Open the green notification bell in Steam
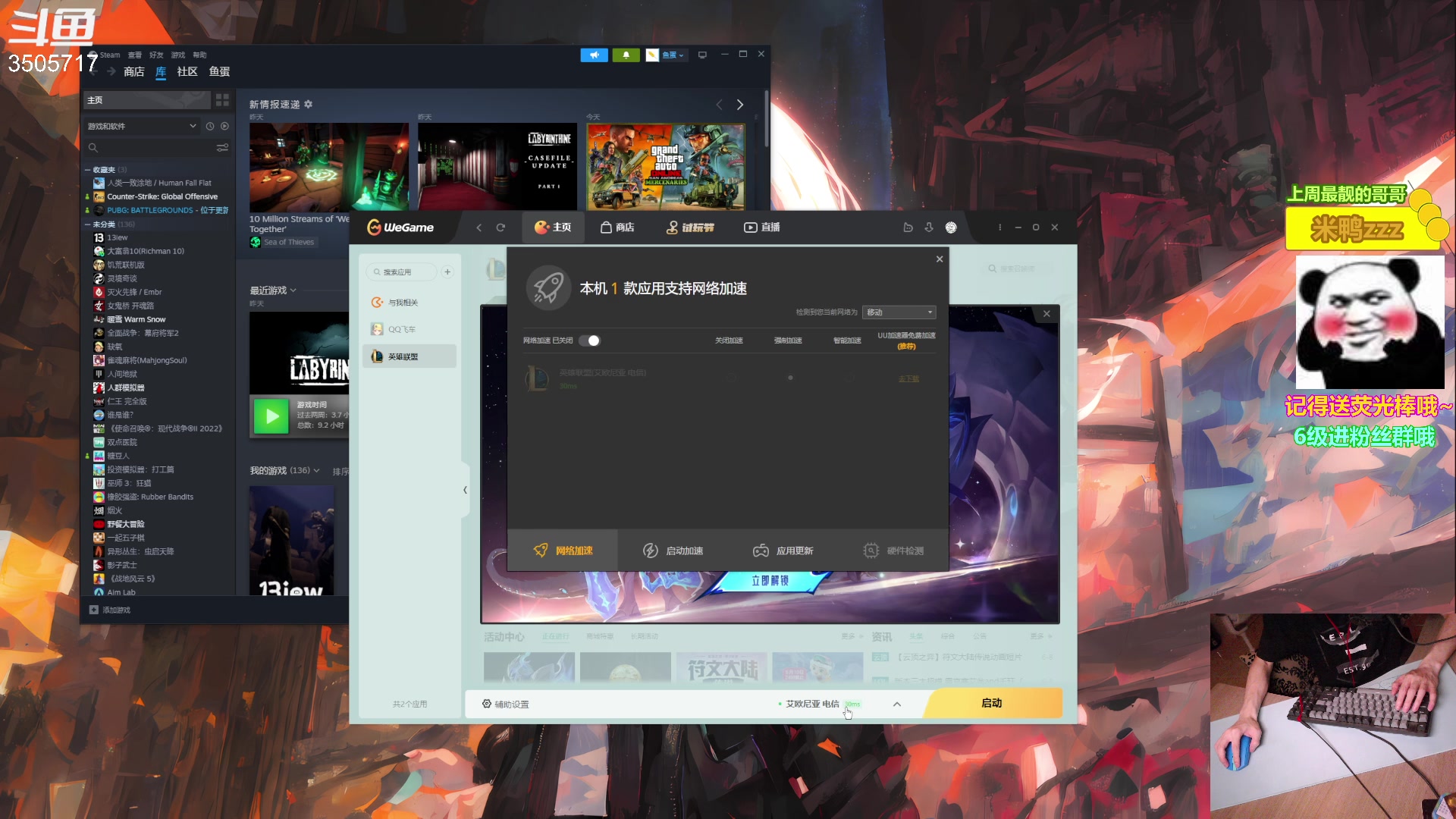Screen dimensions: 1456x819 point(626,55)
